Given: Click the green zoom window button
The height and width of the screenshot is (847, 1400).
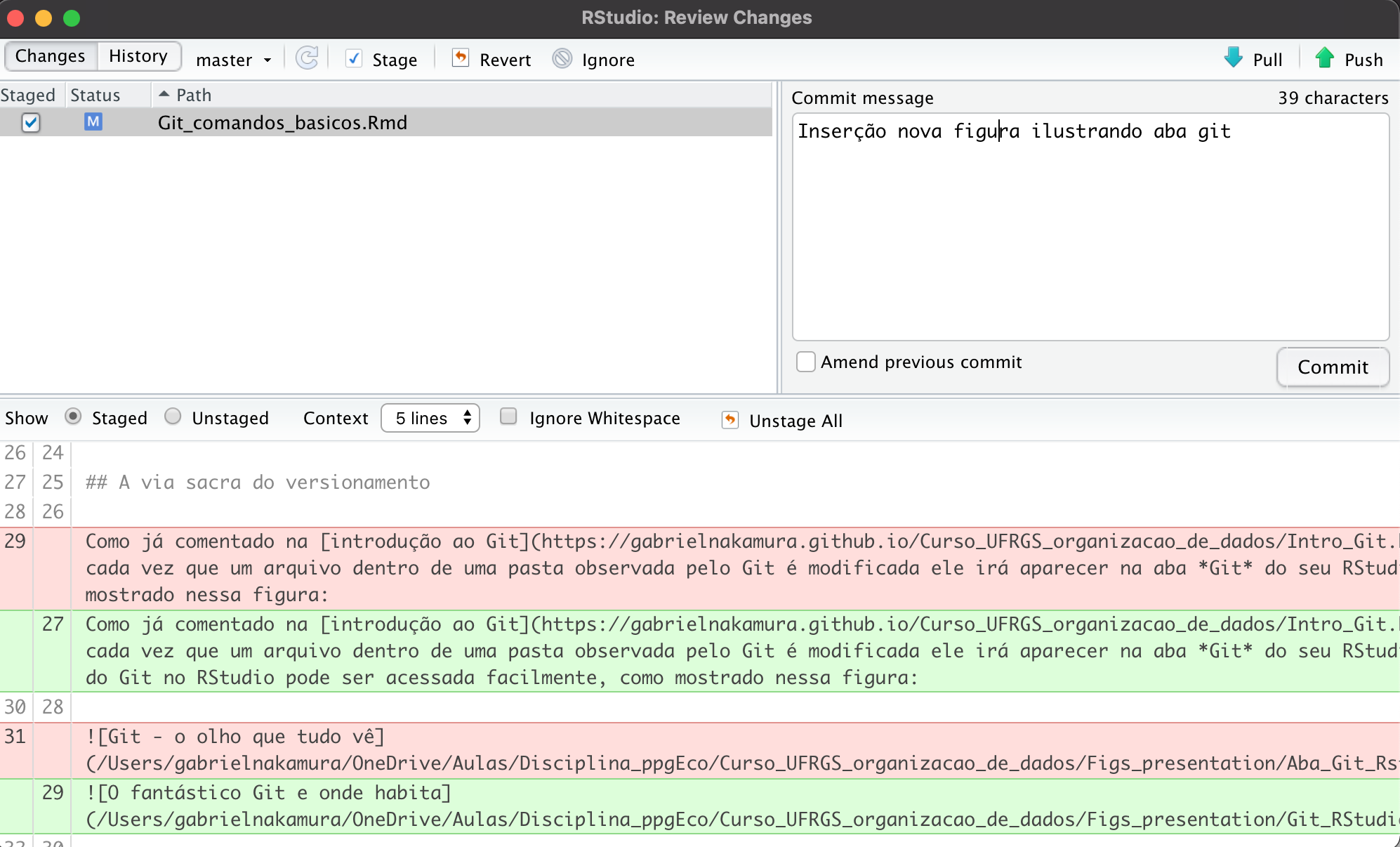Looking at the screenshot, I should (x=72, y=18).
